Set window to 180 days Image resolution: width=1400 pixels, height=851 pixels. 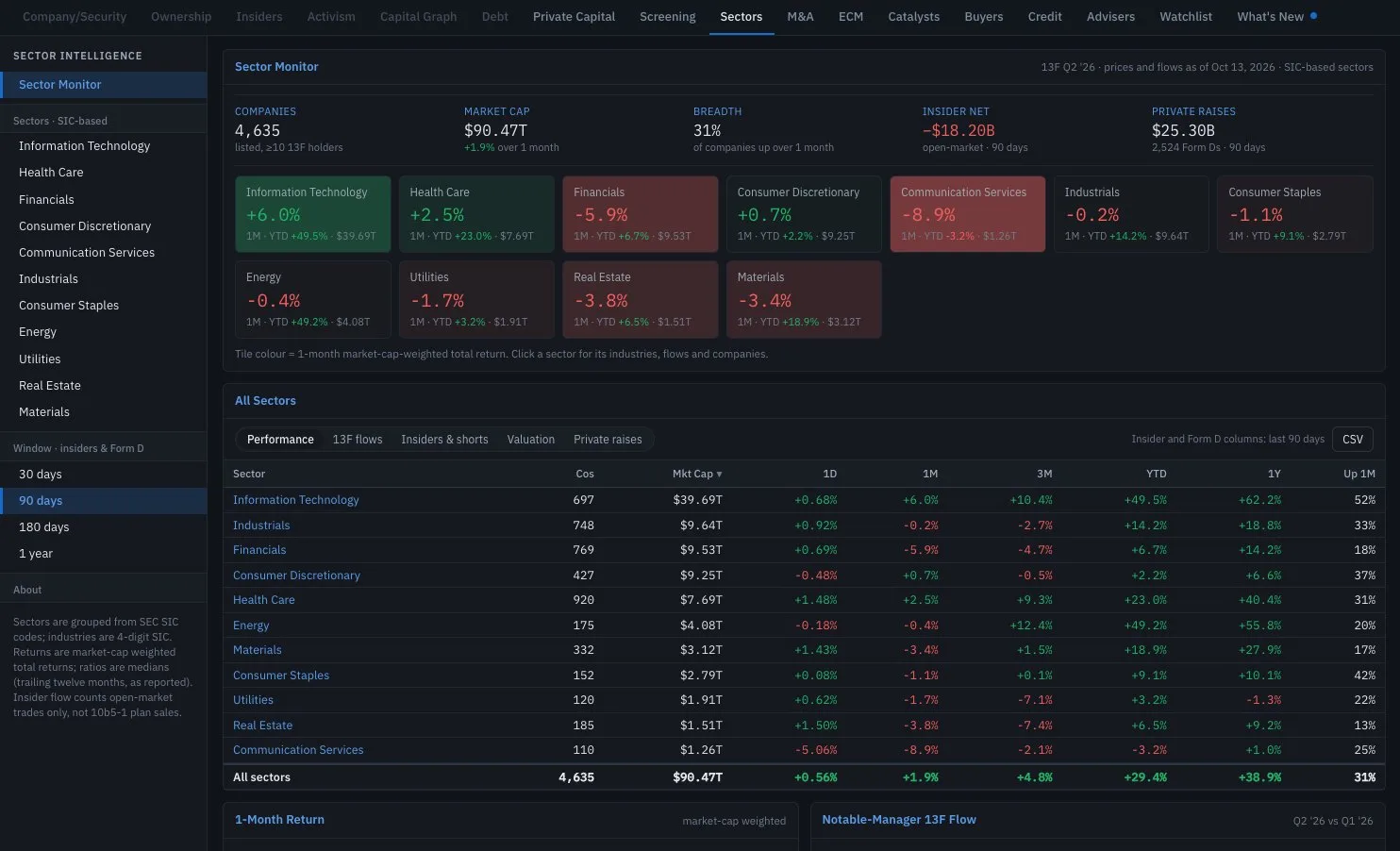pyautogui.click(x=104, y=526)
